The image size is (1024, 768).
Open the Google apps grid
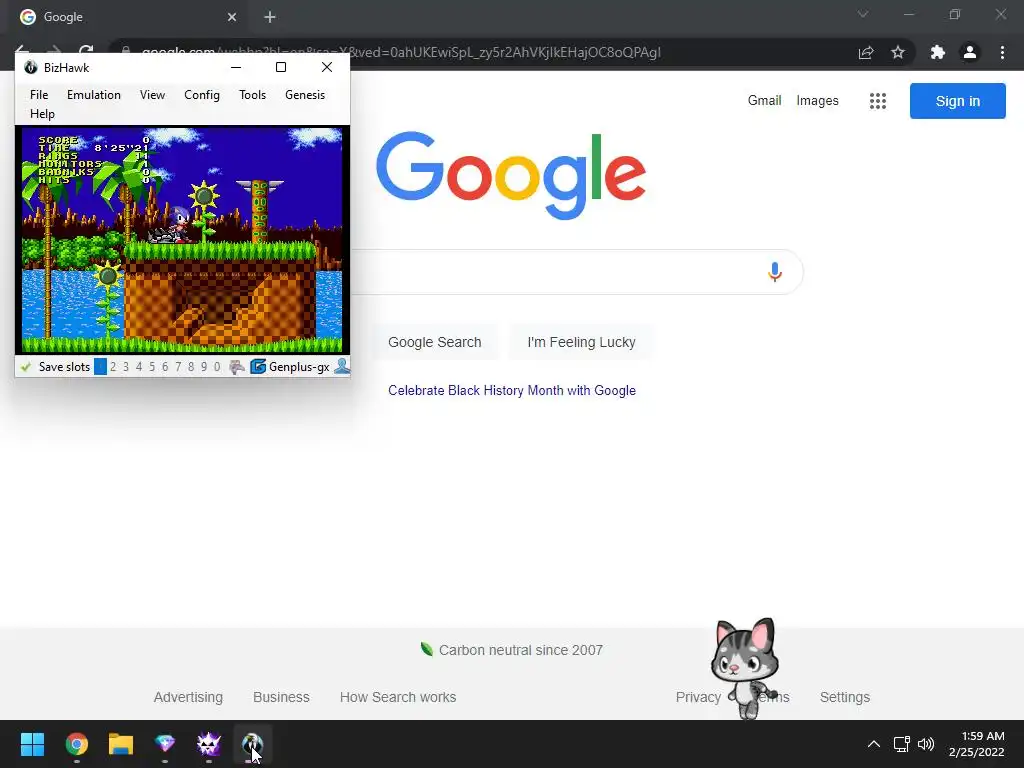[878, 101]
